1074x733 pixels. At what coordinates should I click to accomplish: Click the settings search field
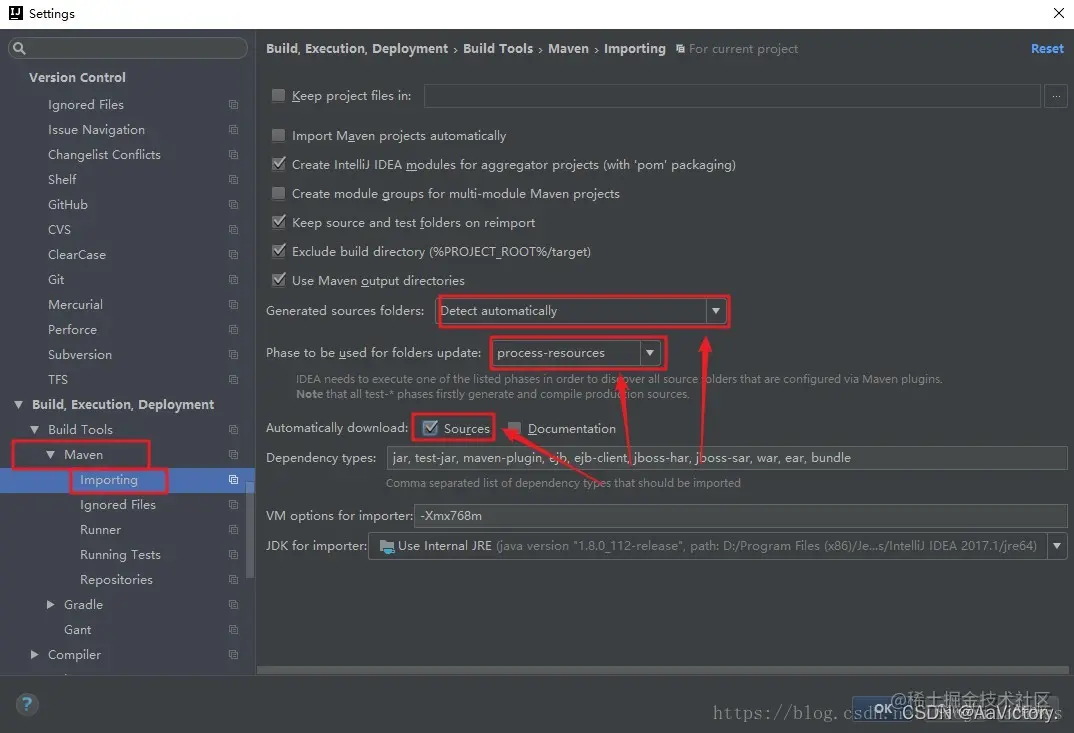click(x=127, y=48)
